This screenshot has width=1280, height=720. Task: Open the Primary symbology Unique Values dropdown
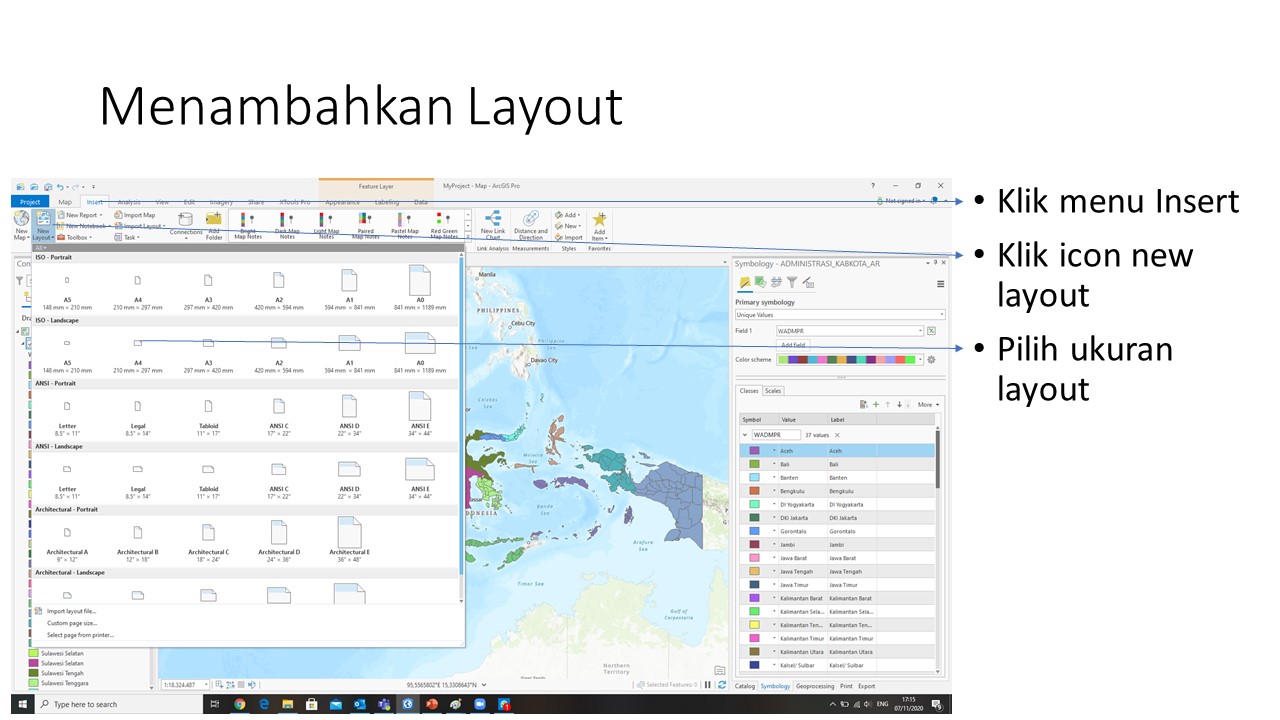click(x=840, y=315)
